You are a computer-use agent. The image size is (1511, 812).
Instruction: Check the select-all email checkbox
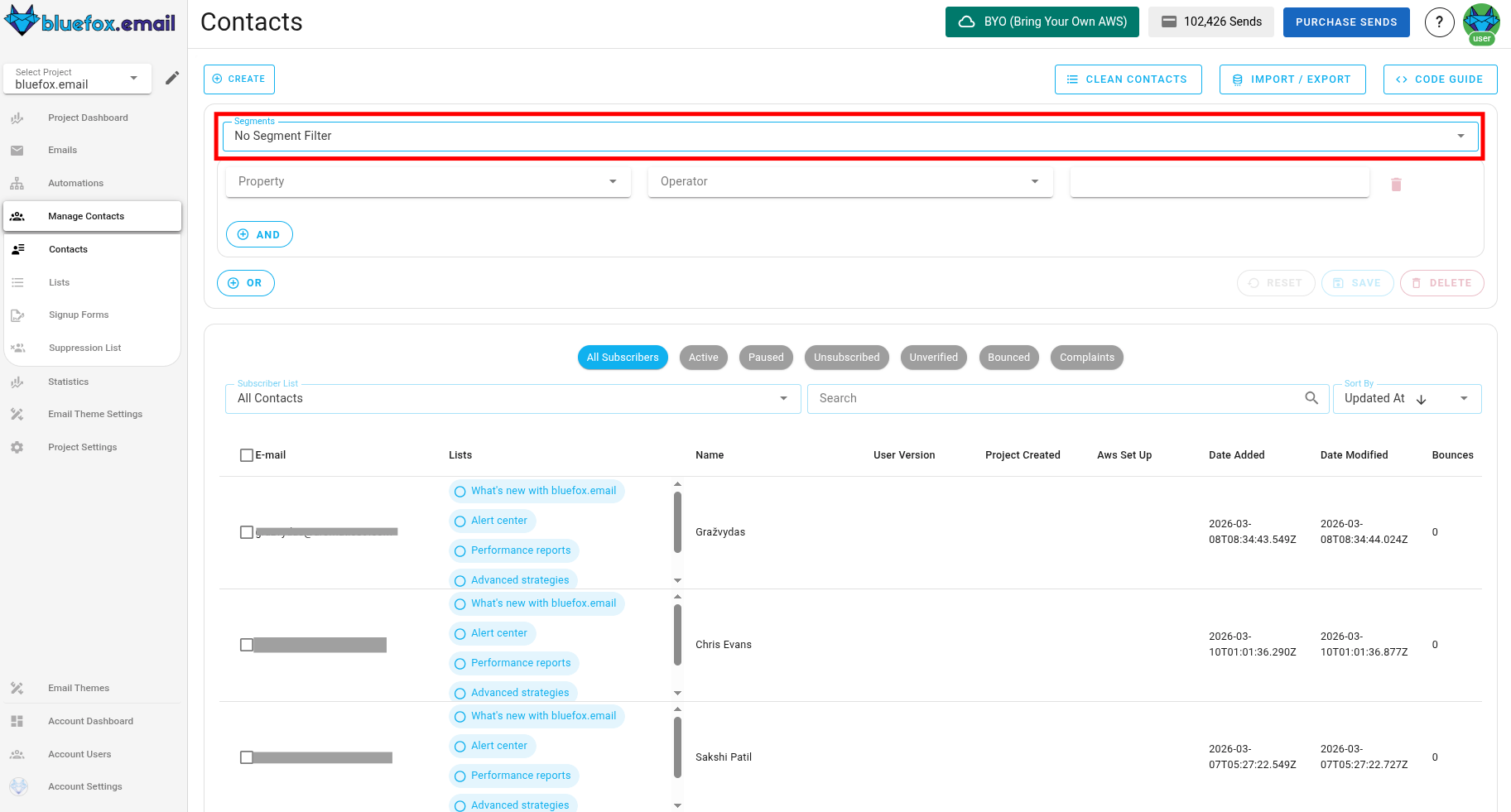246,454
